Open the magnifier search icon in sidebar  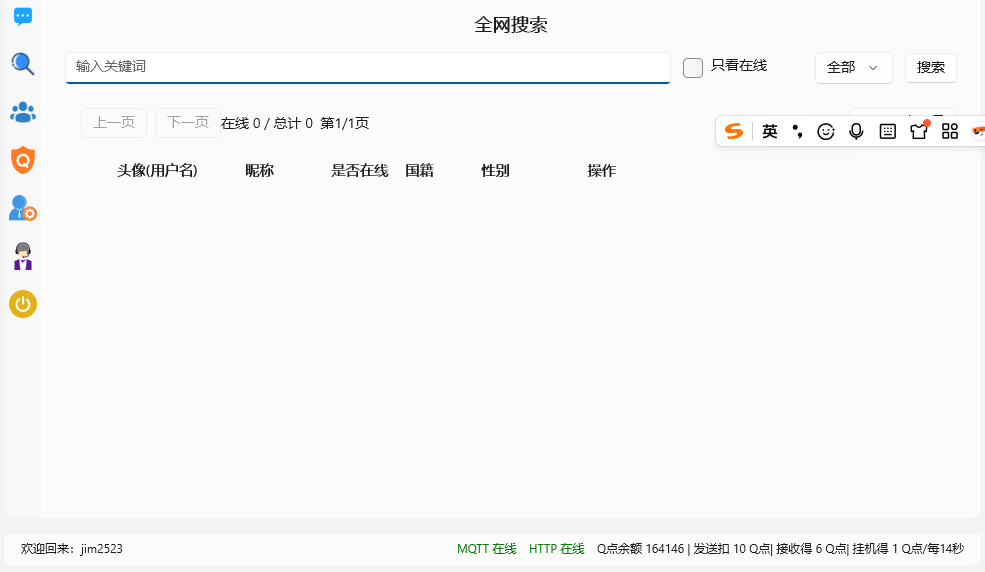coord(22,64)
